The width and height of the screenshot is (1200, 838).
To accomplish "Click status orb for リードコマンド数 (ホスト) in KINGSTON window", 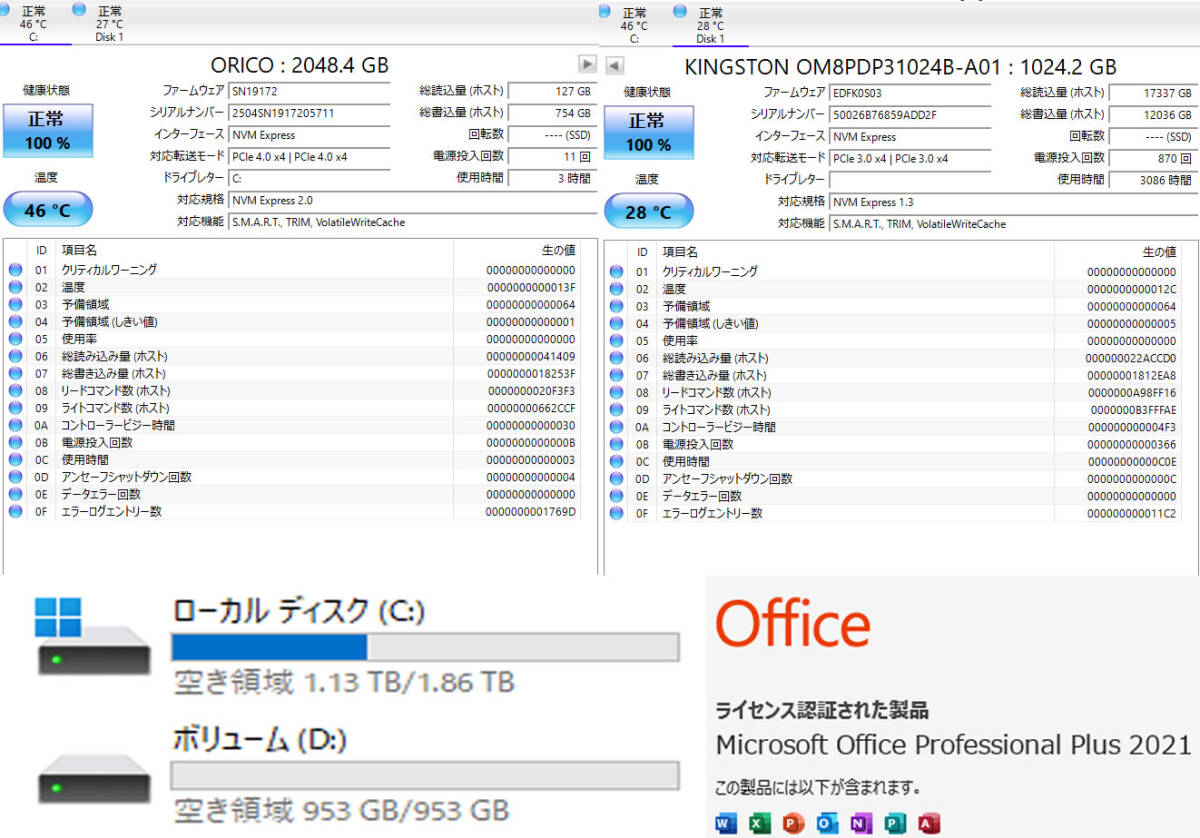I will (x=616, y=392).
